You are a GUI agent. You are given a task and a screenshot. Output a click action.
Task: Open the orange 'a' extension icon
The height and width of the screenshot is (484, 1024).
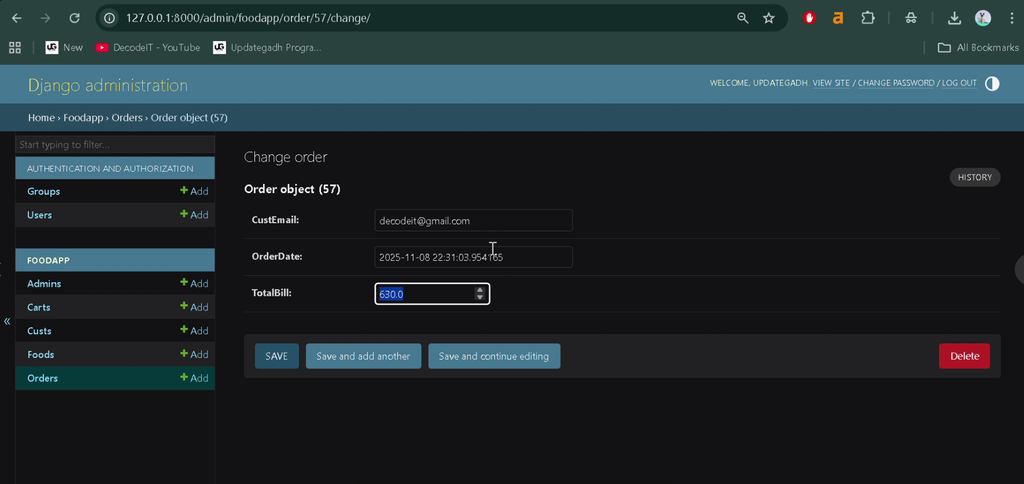[838, 18]
